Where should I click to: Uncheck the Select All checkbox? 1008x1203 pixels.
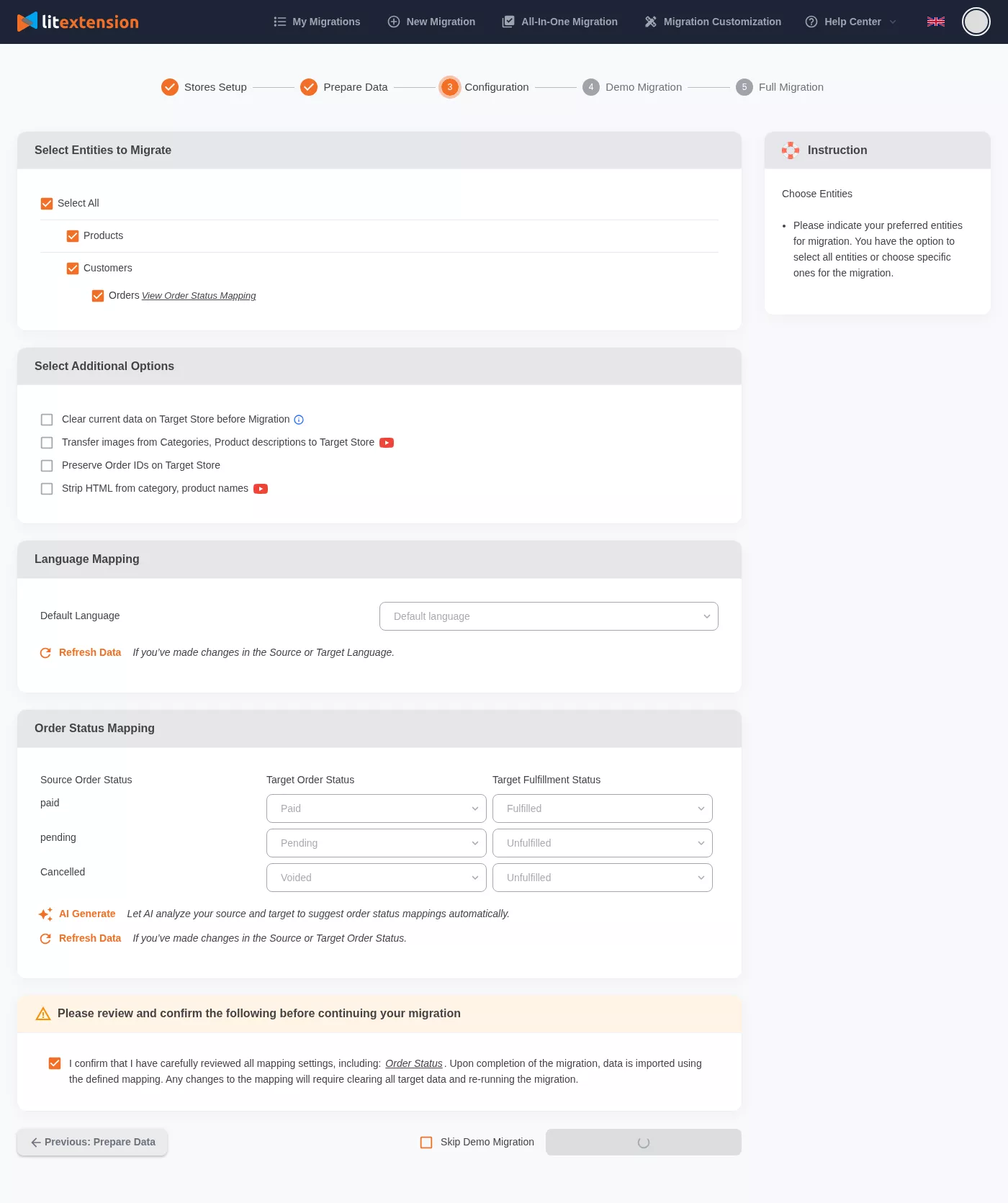pos(47,204)
